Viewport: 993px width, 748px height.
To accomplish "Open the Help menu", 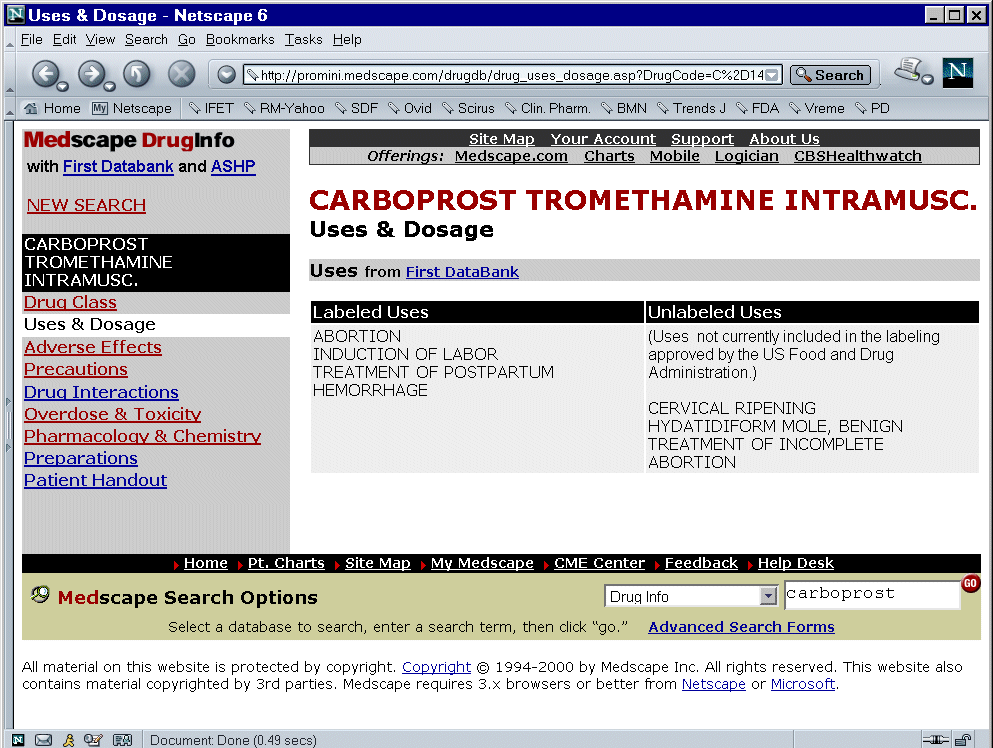I will tap(347, 39).
